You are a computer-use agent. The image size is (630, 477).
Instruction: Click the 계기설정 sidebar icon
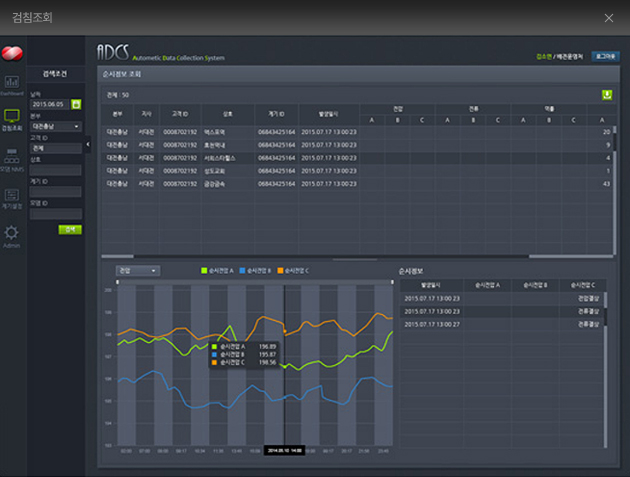[x=12, y=196]
